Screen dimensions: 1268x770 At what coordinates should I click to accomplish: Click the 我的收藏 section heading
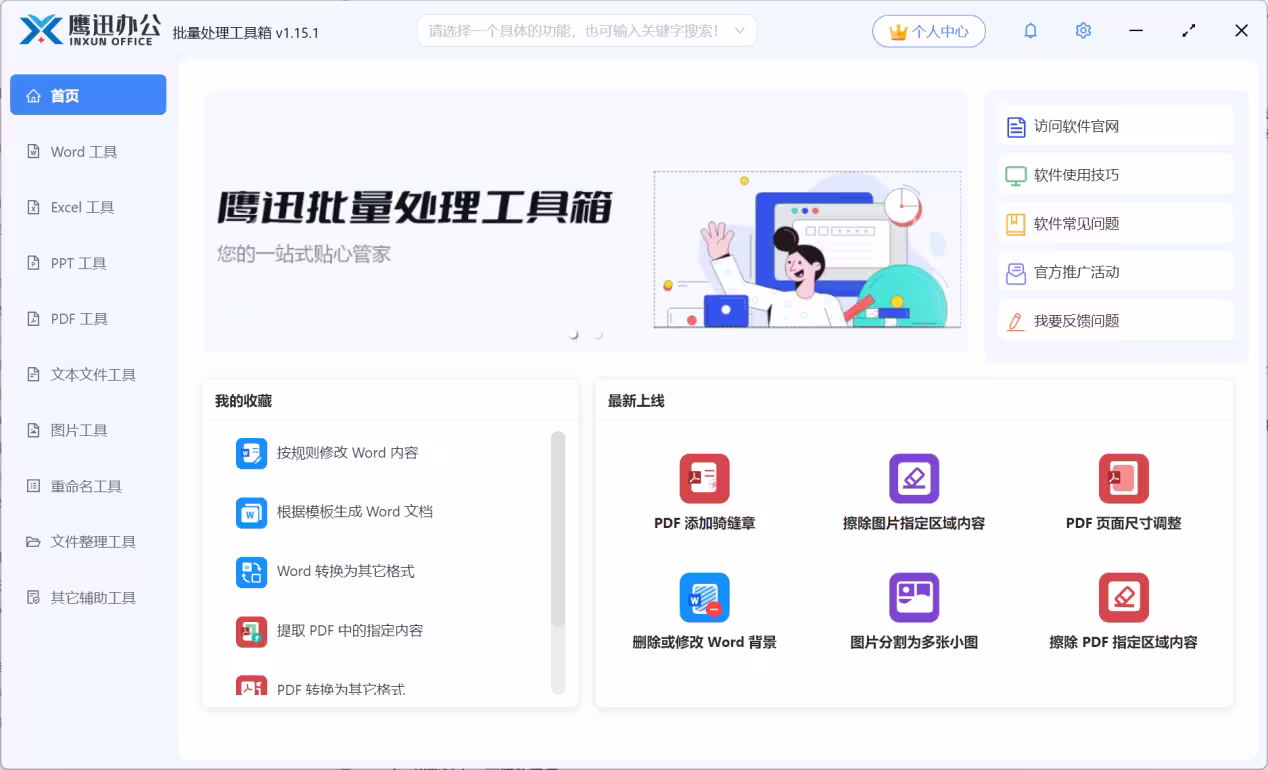coord(243,401)
